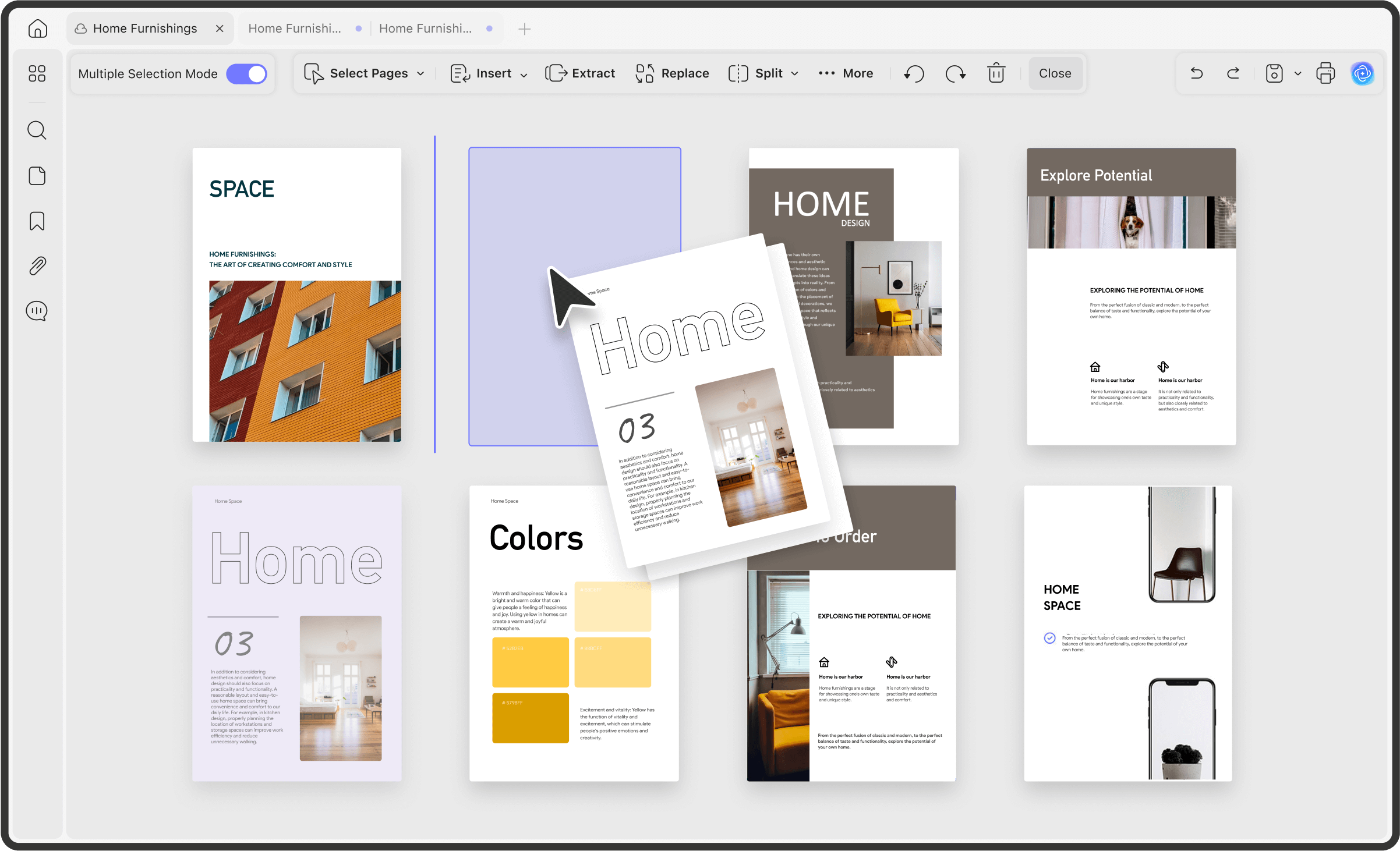Select the Explore Potential page thumbnail
This screenshot has width=1400, height=851.
point(1132,296)
